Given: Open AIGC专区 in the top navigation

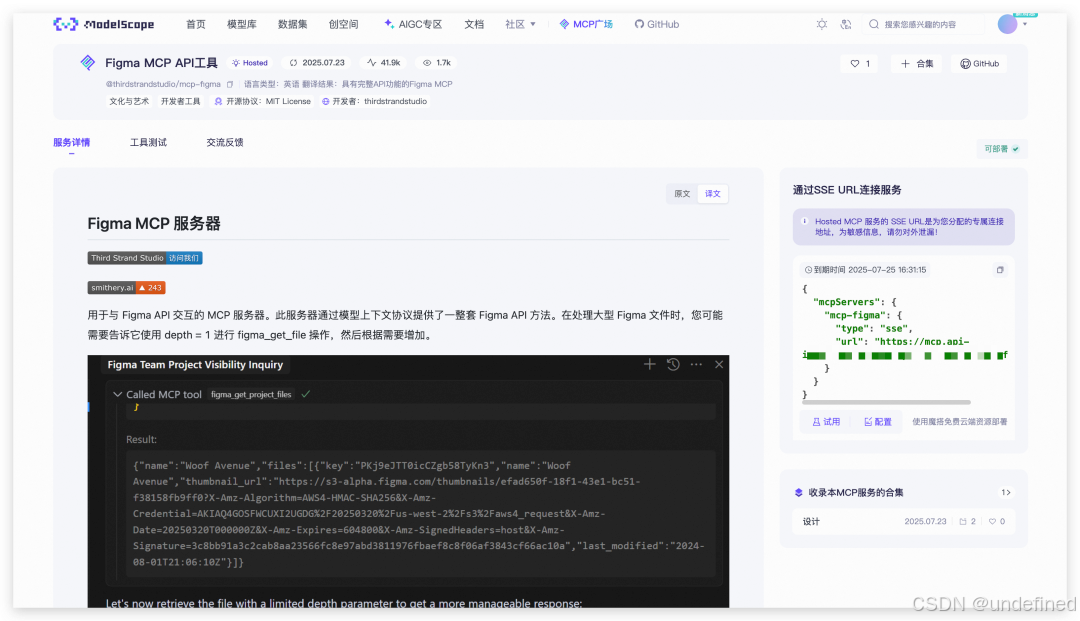Looking at the screenshot, I should point(413,24).
